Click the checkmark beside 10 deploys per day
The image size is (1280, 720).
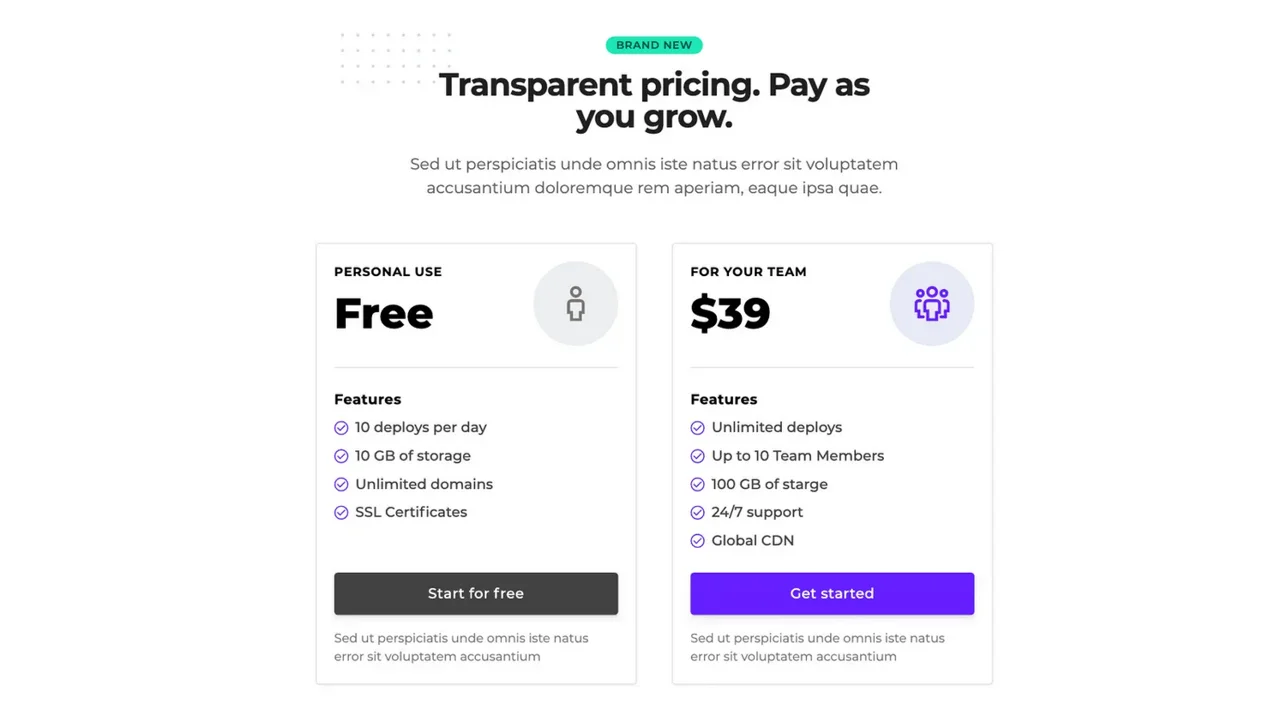pos(341,427)
